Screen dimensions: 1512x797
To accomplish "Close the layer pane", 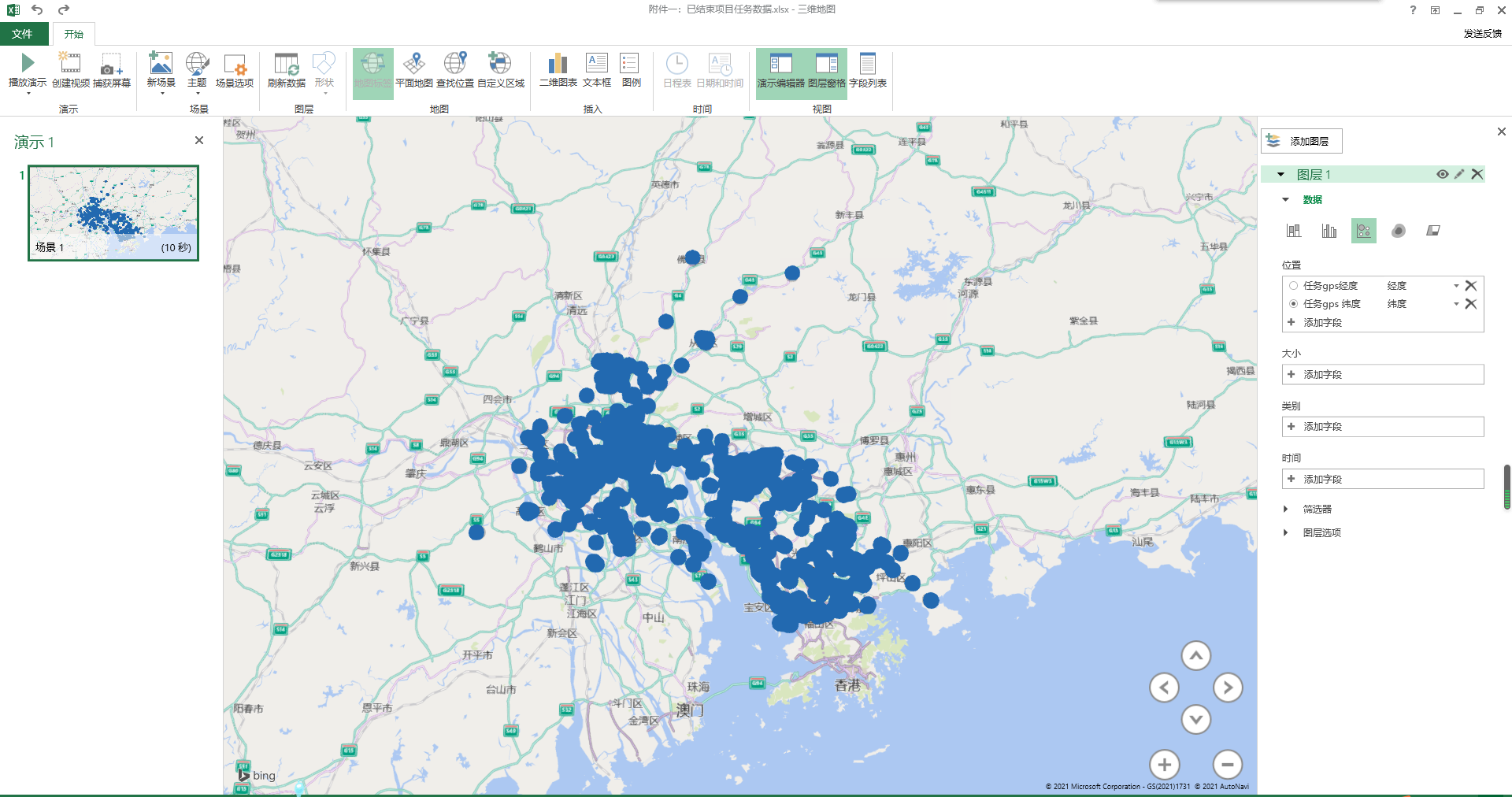I will pyautogui.click(x=1501, y=132).
